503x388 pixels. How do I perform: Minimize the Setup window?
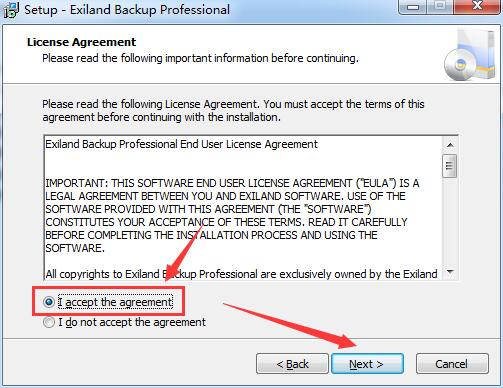pos(413,7)
